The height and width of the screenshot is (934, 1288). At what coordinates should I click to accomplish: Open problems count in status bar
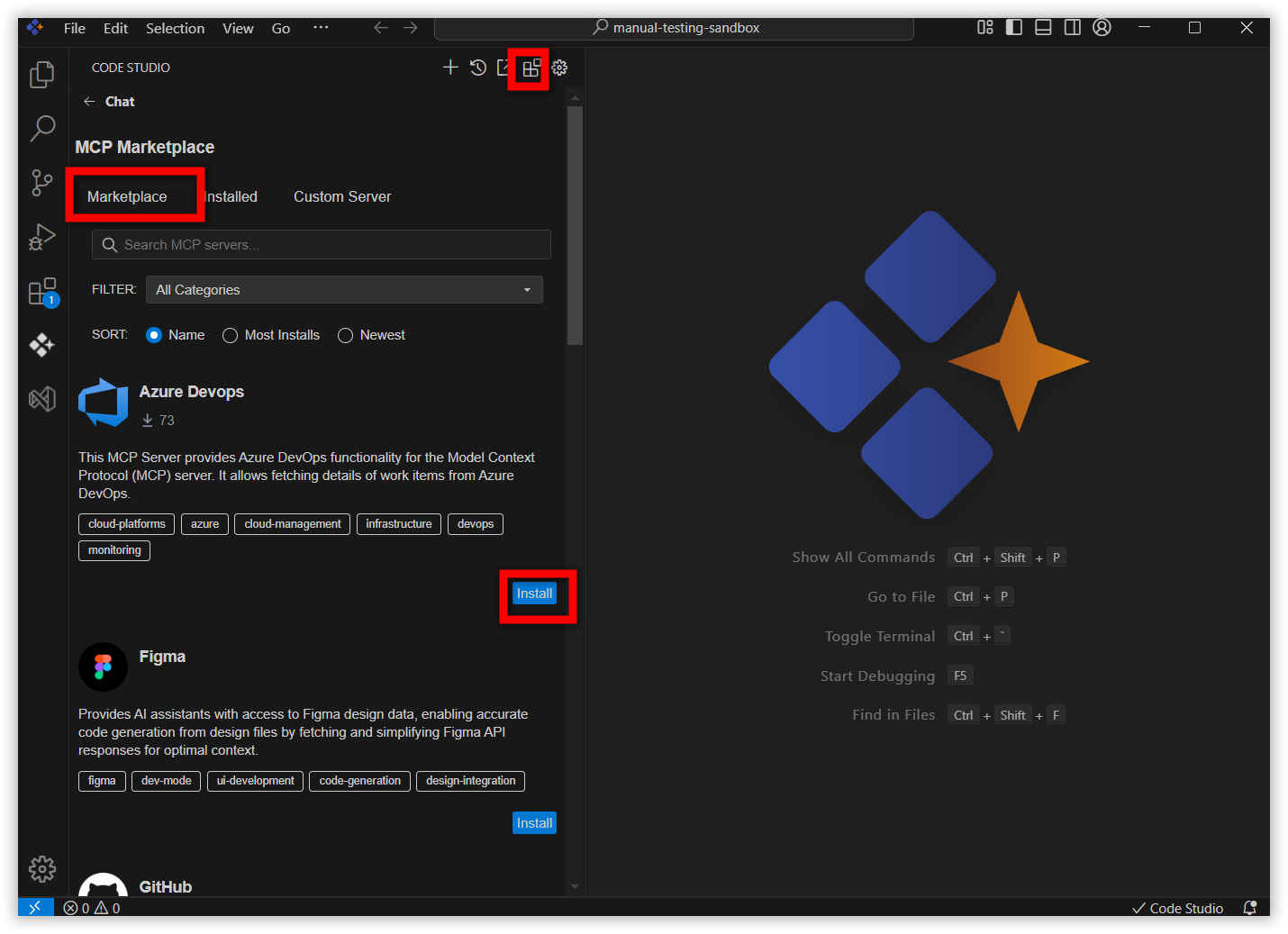click(92, 908)
